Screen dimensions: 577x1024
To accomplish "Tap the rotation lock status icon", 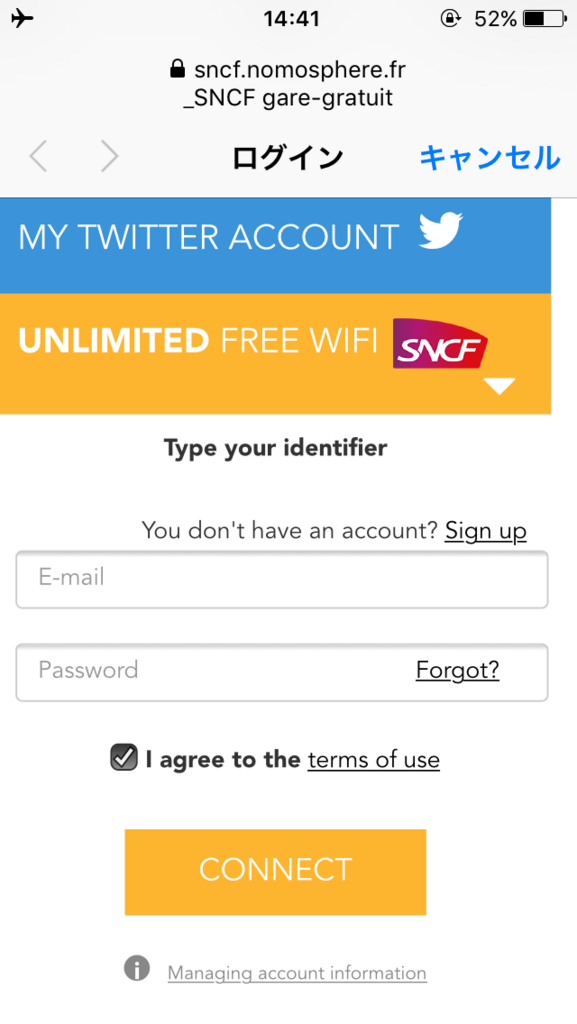I will (x=450, y=19).
